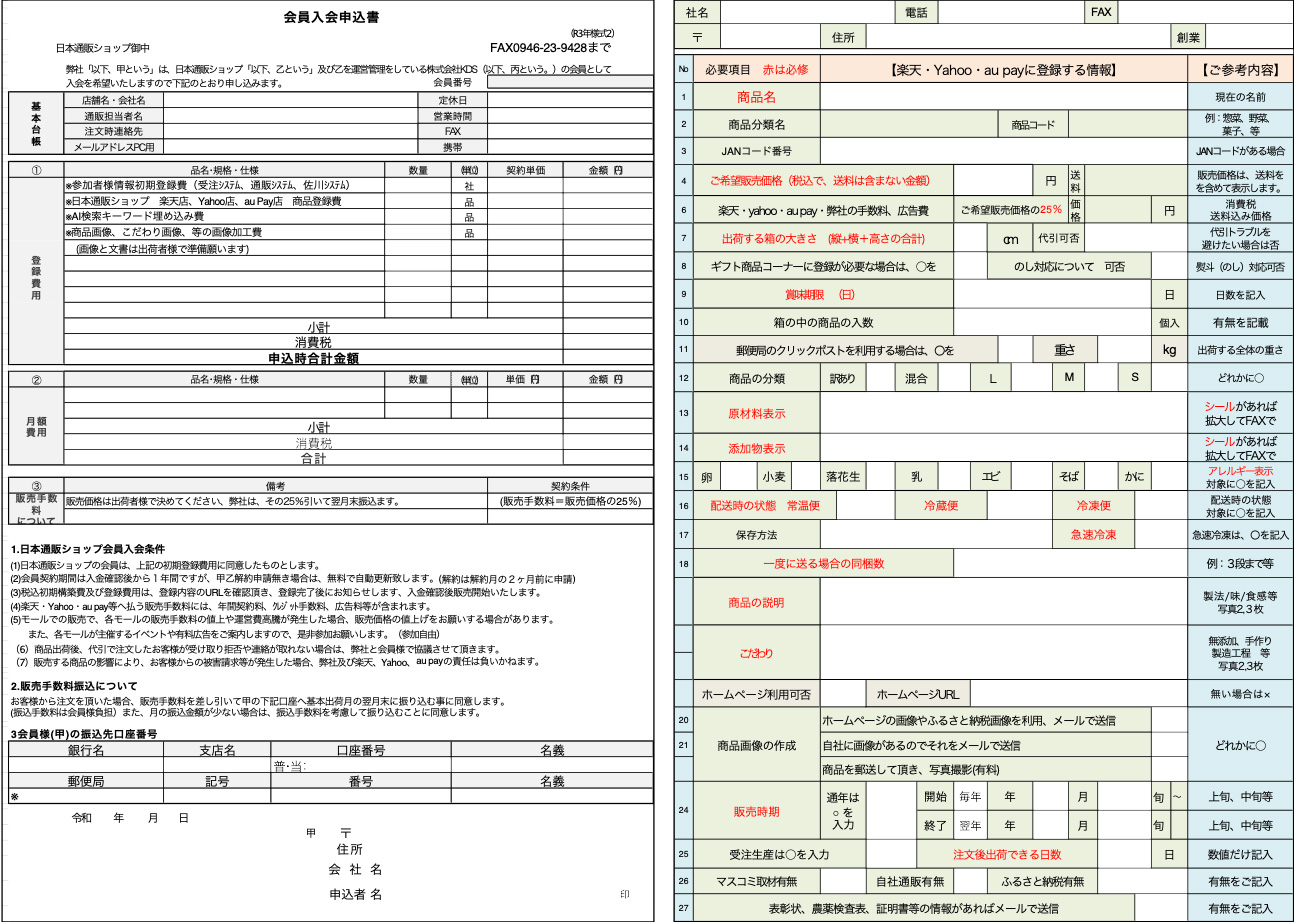Click the 申込者 名 signature line
This screenshot has width=1294, height=922.
[x=356, y=894]
